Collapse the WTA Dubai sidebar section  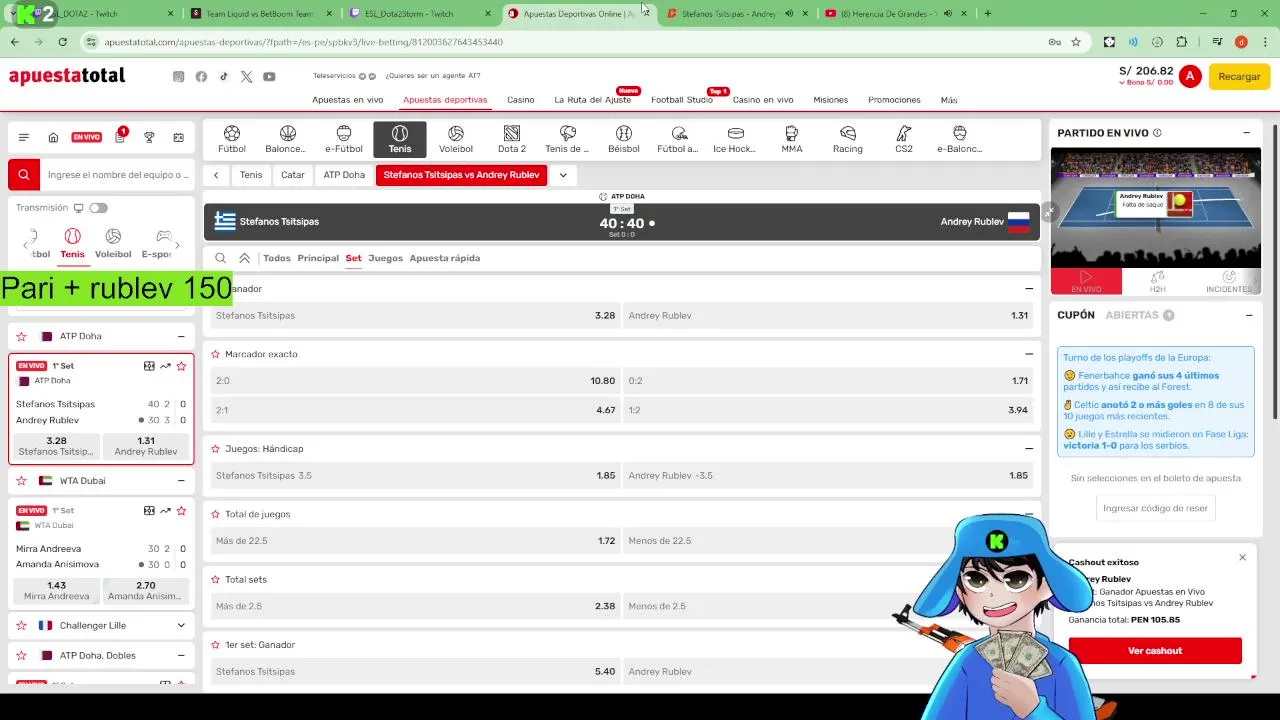click(181, 481)
